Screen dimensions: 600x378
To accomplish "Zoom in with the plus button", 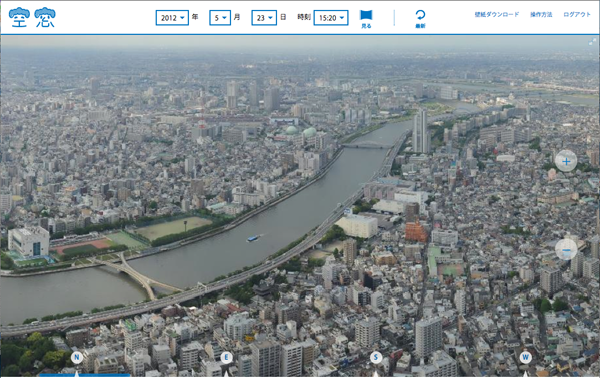I will 566,161.
